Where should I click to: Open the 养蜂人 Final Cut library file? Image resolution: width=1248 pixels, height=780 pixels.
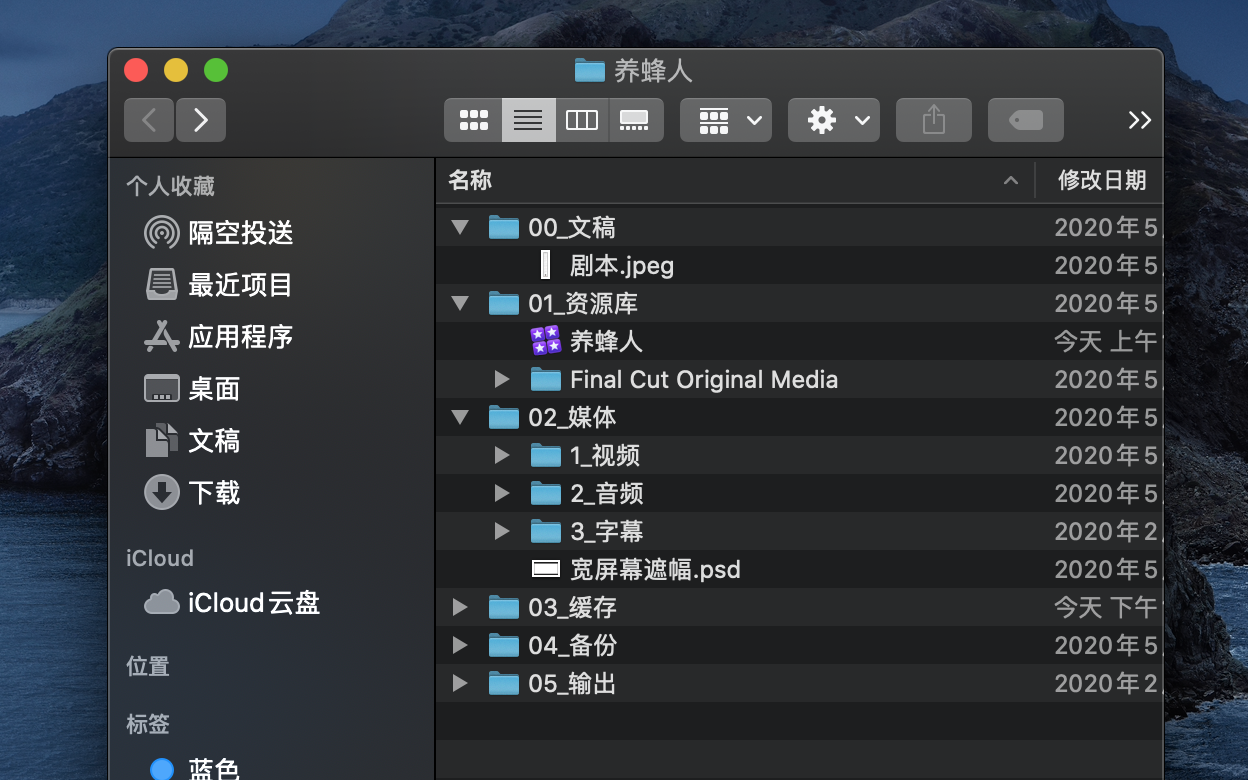605,342
